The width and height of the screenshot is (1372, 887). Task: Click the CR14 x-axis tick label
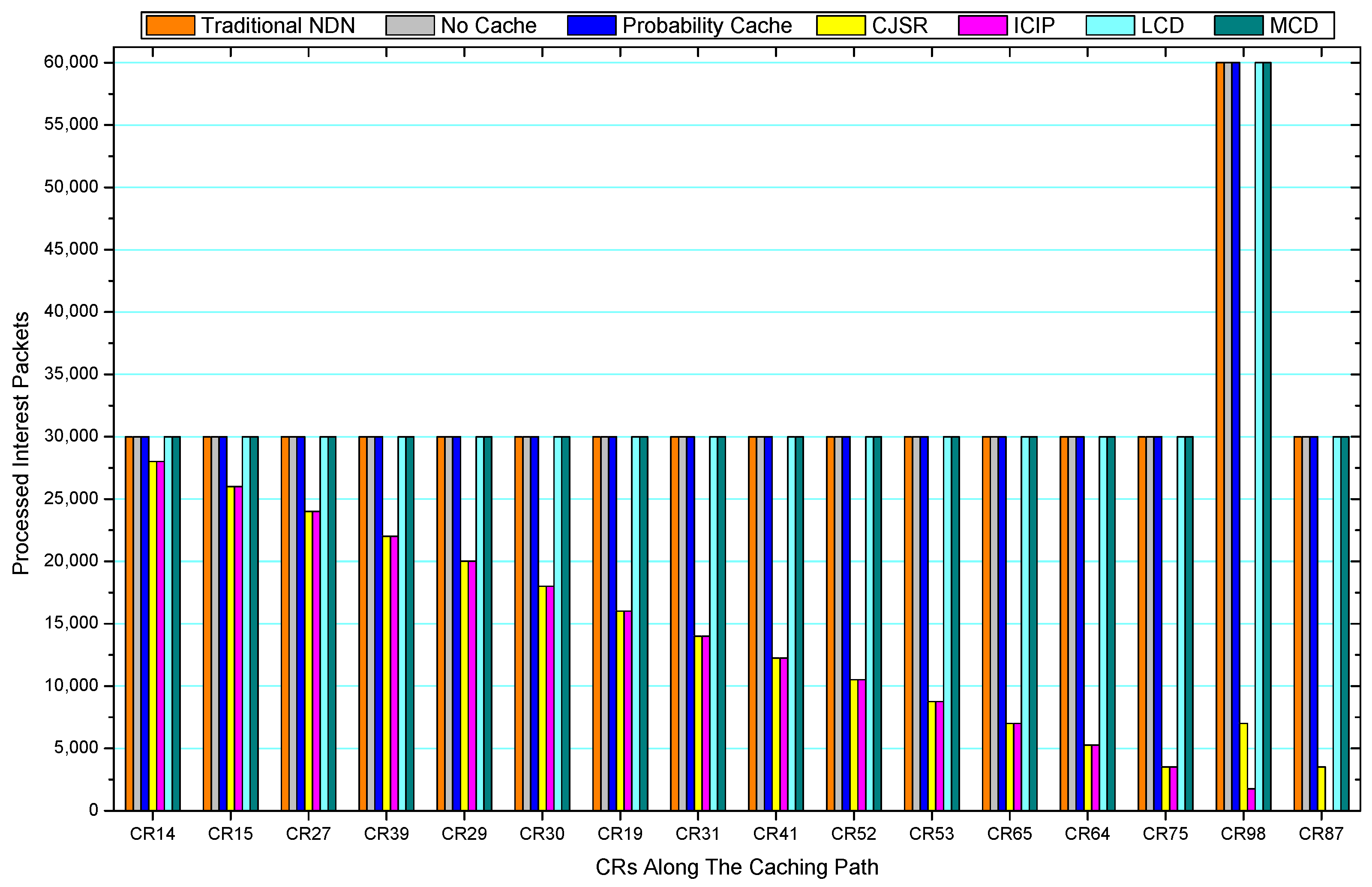tap(152, 833)
